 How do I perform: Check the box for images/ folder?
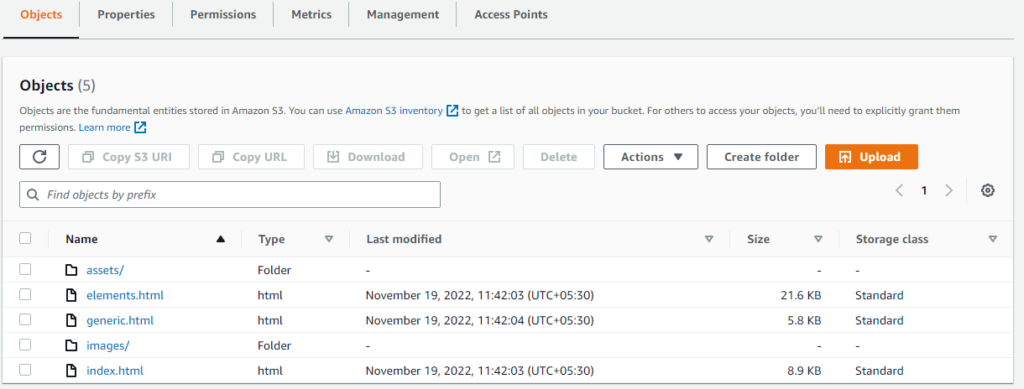point(25,345)
